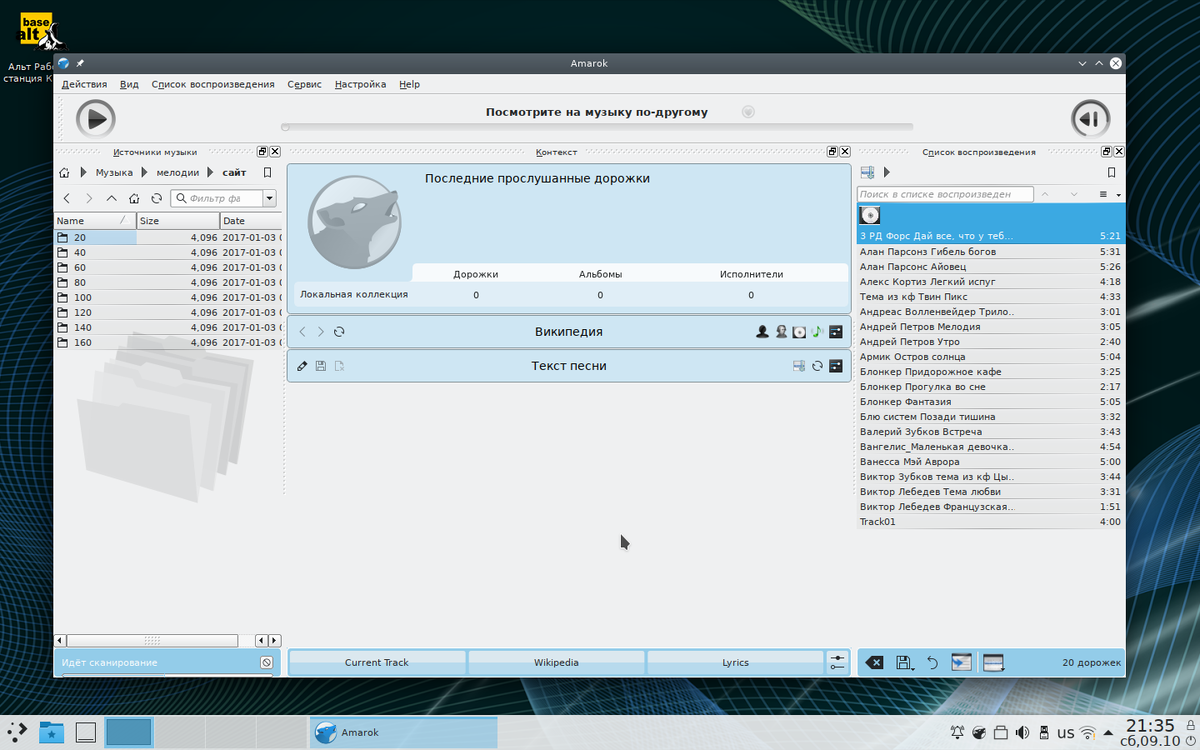Expand breadcrumb arrow before сайт

[x=211, y=172]
